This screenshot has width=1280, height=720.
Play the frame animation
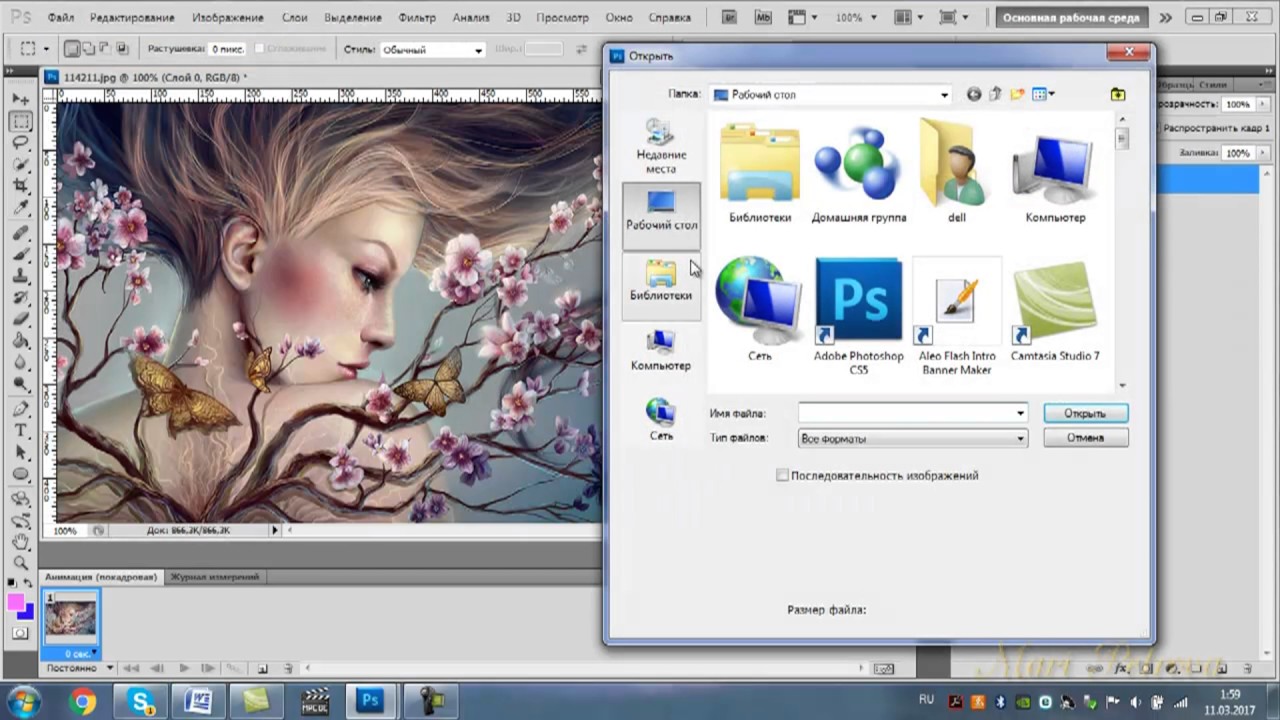[x=184, y=668]
